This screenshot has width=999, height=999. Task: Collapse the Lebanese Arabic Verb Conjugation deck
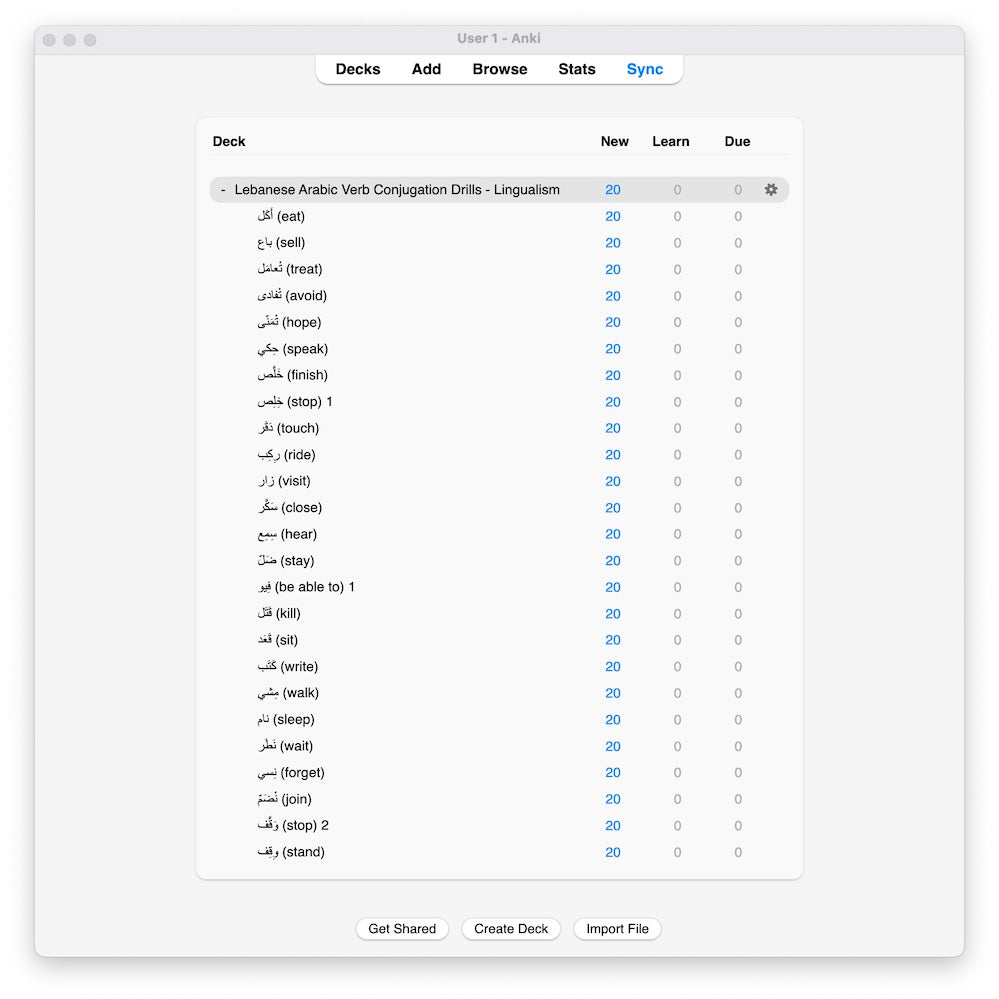coord(223,190)
